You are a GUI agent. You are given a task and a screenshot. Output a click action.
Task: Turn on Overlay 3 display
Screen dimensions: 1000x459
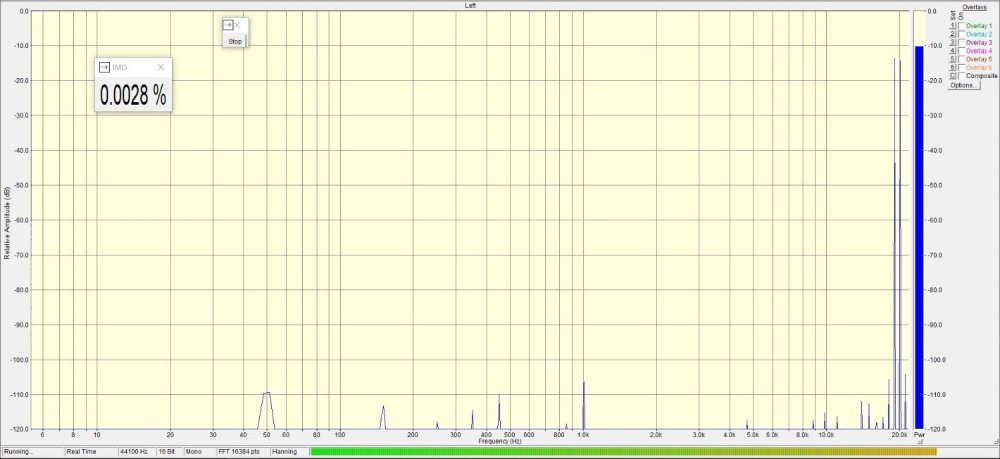point(961,43)
